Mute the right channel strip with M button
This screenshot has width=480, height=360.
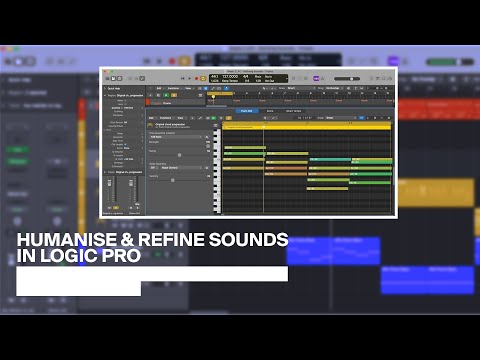[x=131, y=208]
